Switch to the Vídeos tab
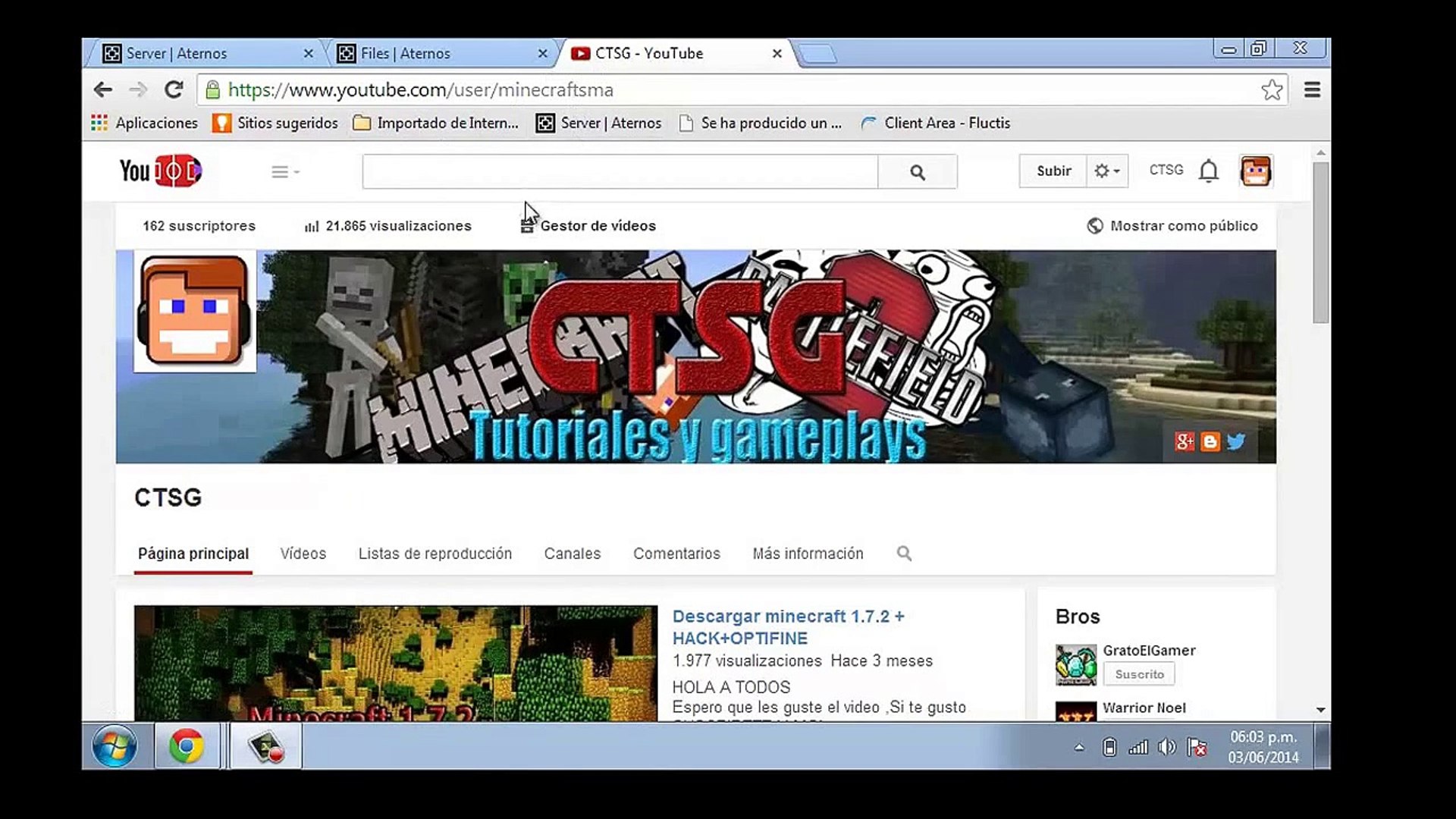The image size is (1456, 819). point(303,554)
